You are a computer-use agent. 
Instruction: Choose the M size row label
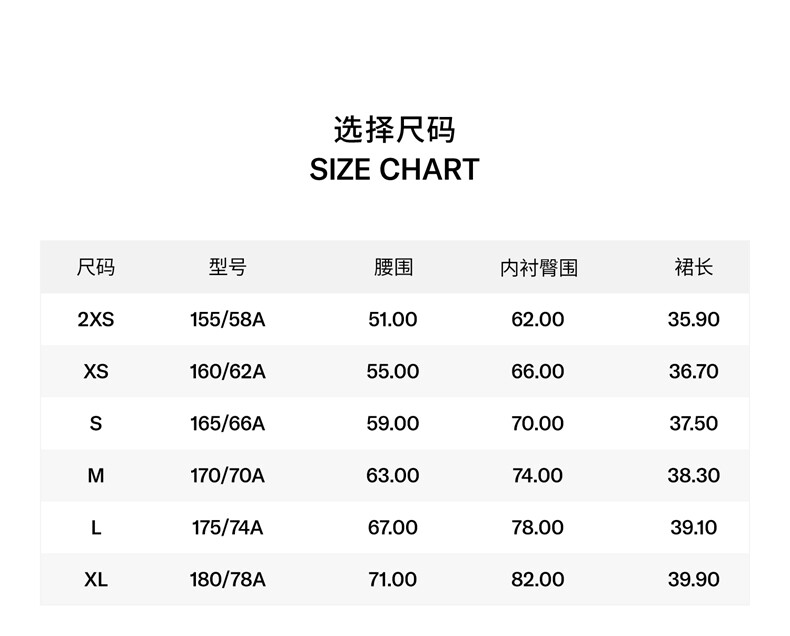(x=96, y=476)
